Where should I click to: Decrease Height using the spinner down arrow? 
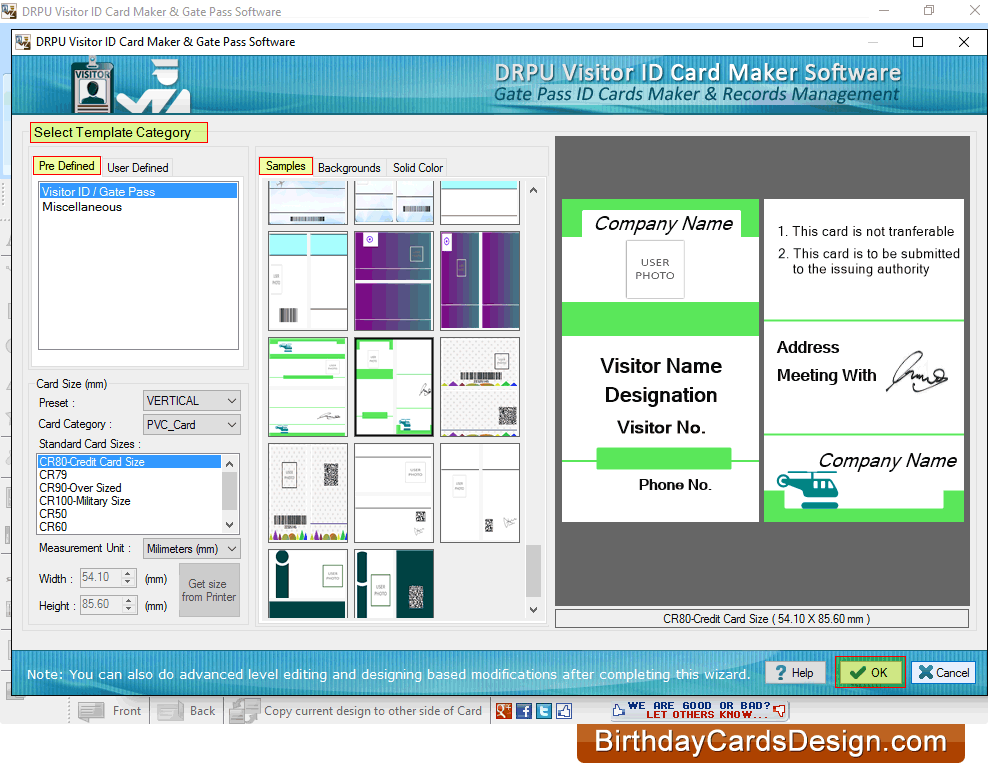128,609
